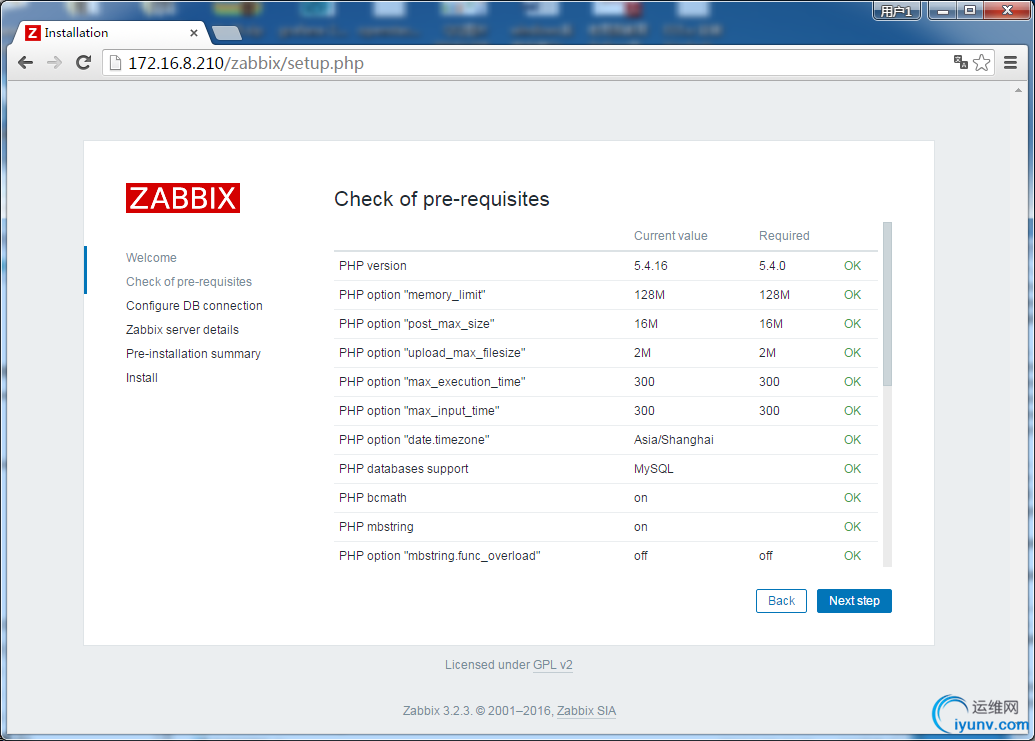This screenshot has height=741, width=1035.
Task: Click the "Required" column header
Action: [784, 236]
